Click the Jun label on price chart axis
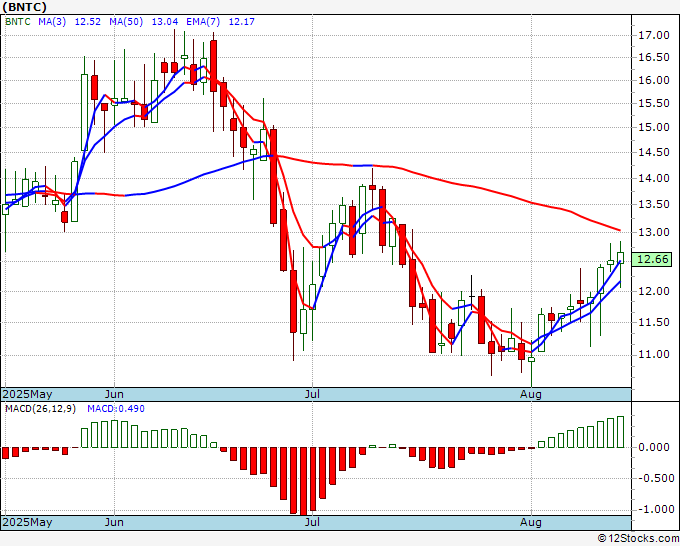This screenshot has height=546, width=680. [x=114, y=394]
